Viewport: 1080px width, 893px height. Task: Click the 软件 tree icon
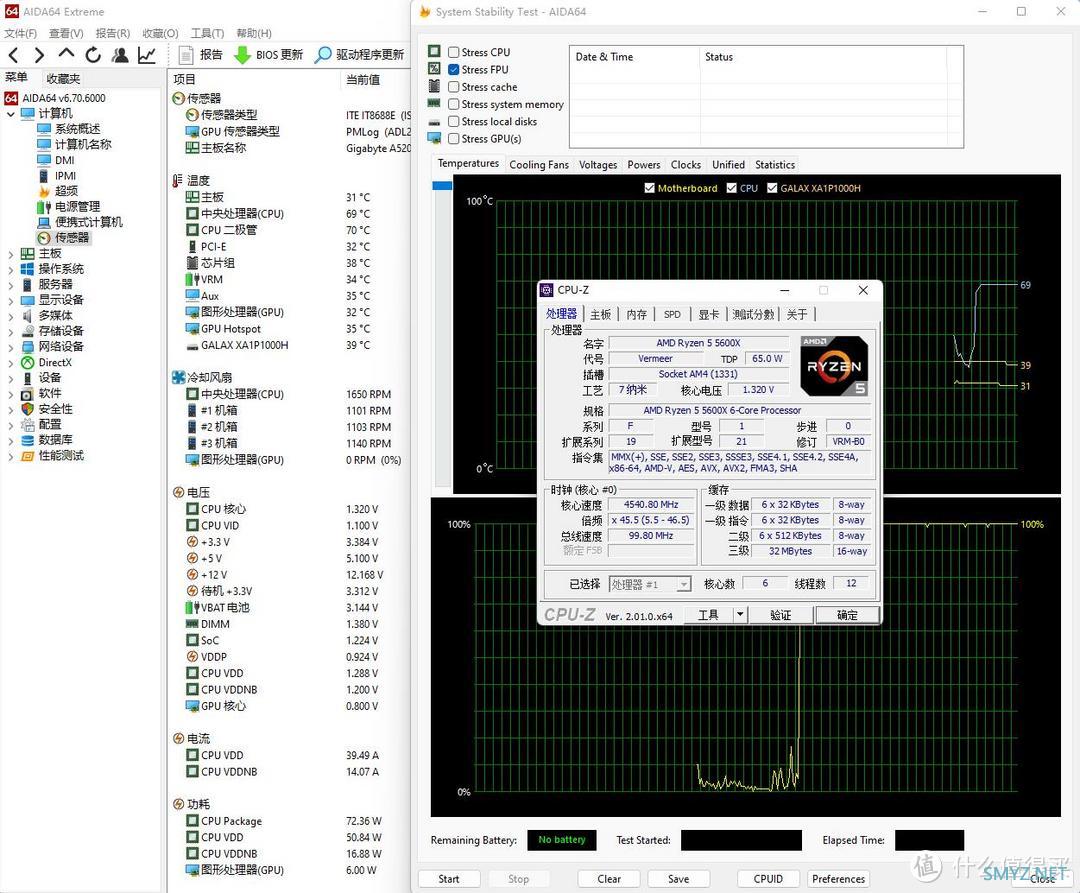click(x=28, y=394)
